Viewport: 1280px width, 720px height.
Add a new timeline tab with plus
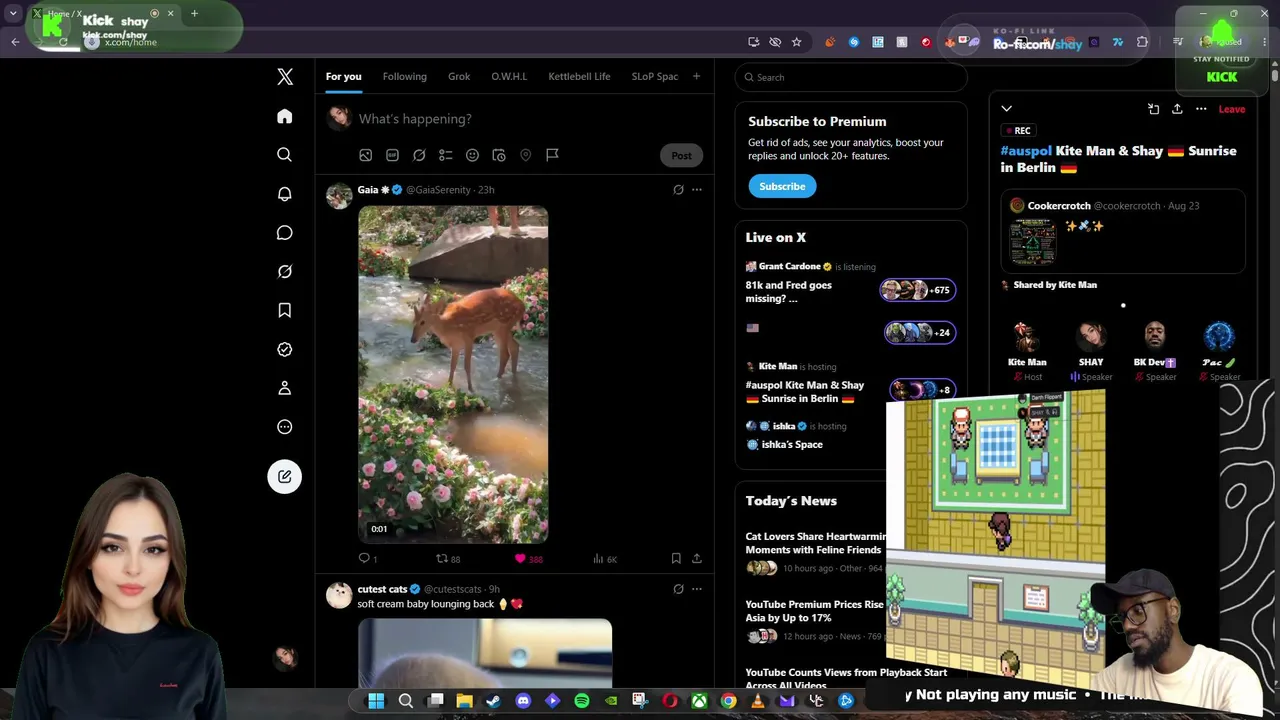(x=696, y=77)
